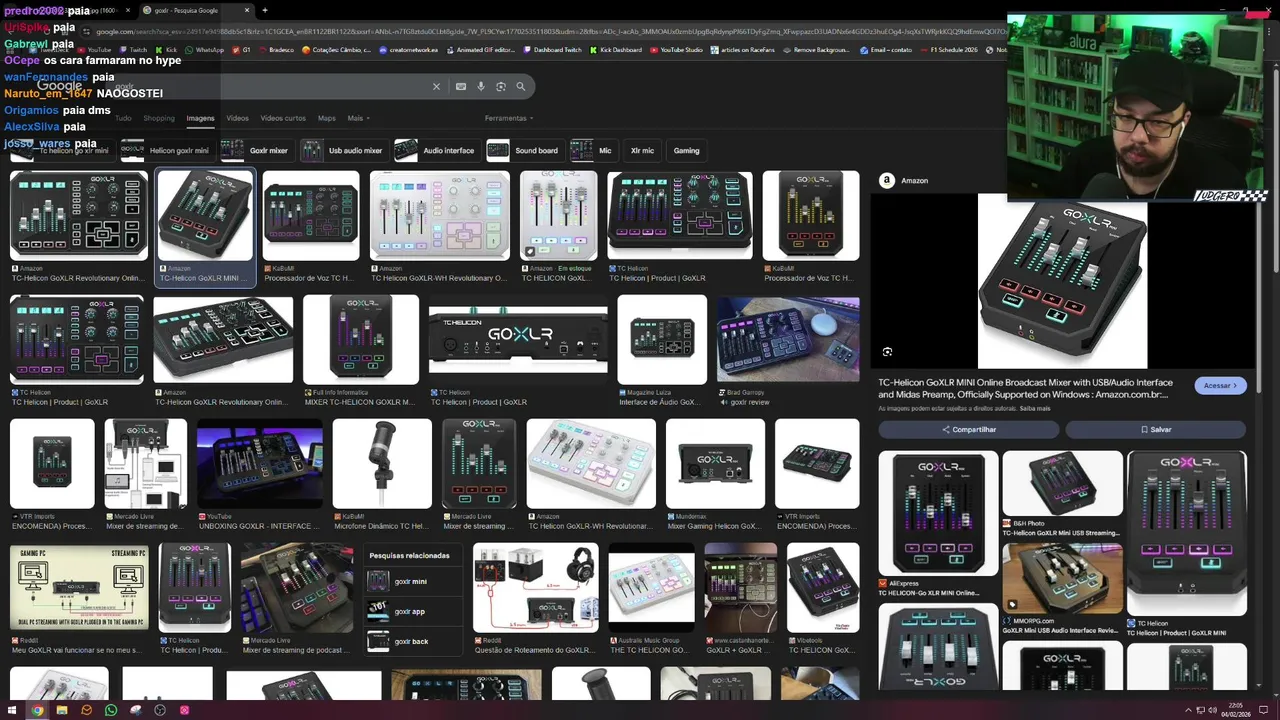This screenshot has height=720, width=1280.
Task: Open OBS Studio from the taskbar
Action: (x=160, y=710)
